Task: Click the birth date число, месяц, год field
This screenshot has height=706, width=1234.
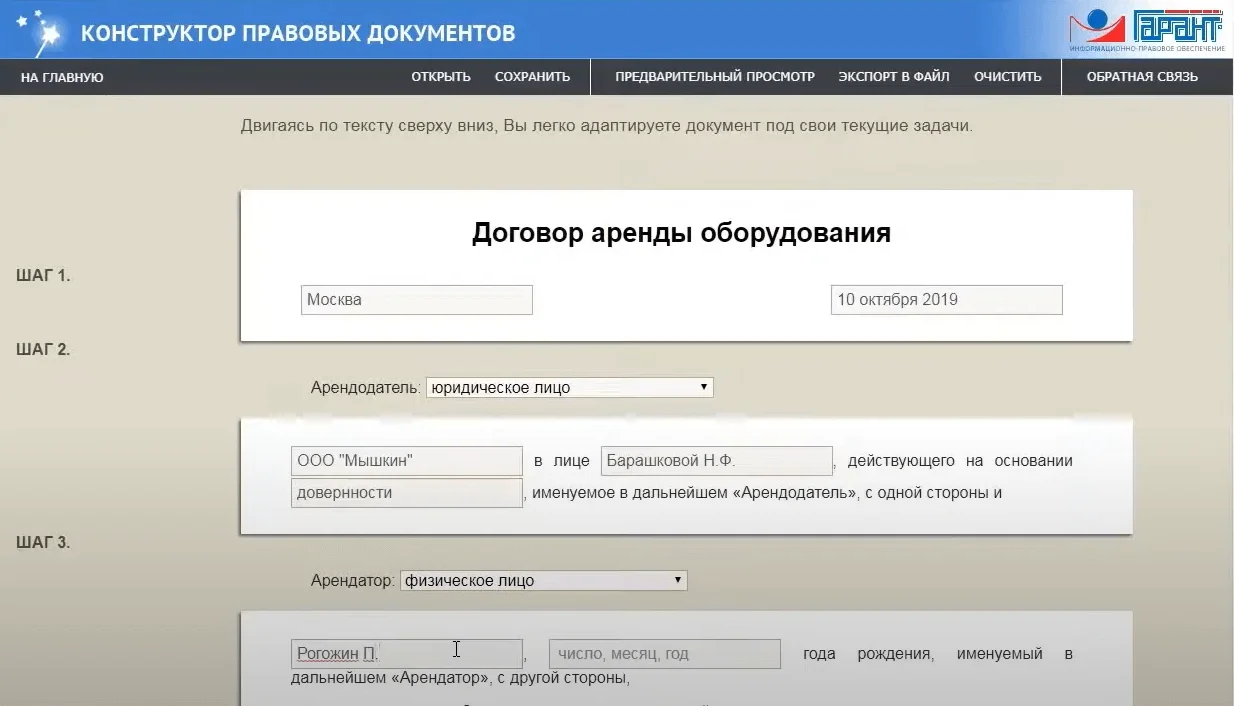Action: pyautogui.click(x=665, y=654)
